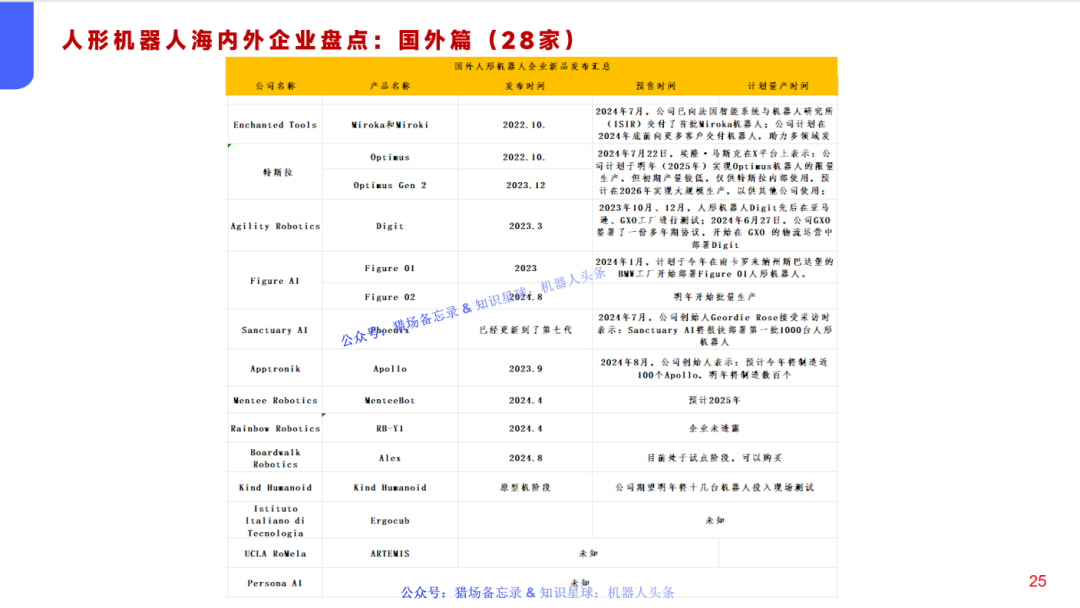Click the Optimus product cell in 特斯拉 row
Image resolution: width=1080 pixels, height=608 pixels.
[390, 158]
